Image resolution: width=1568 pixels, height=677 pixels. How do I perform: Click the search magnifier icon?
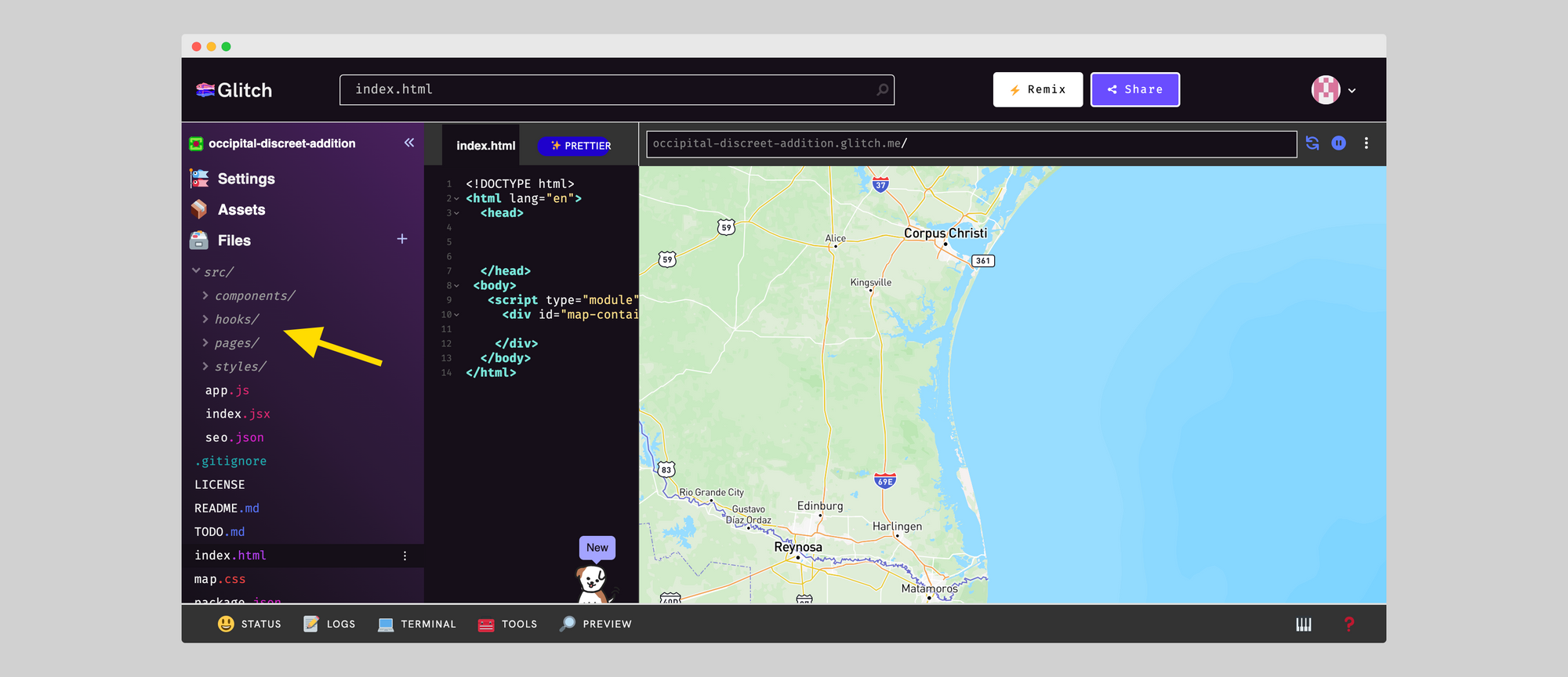(x=883, y=90)
